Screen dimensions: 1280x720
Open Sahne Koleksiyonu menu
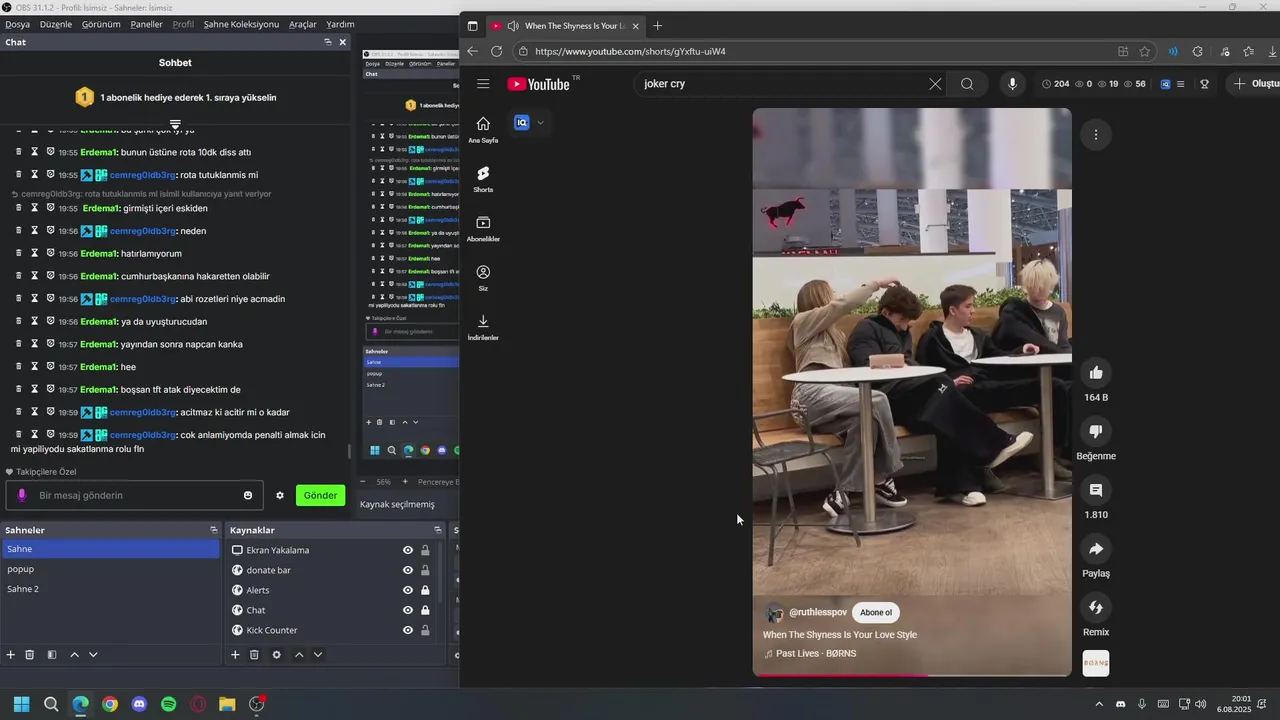point(241,24)
